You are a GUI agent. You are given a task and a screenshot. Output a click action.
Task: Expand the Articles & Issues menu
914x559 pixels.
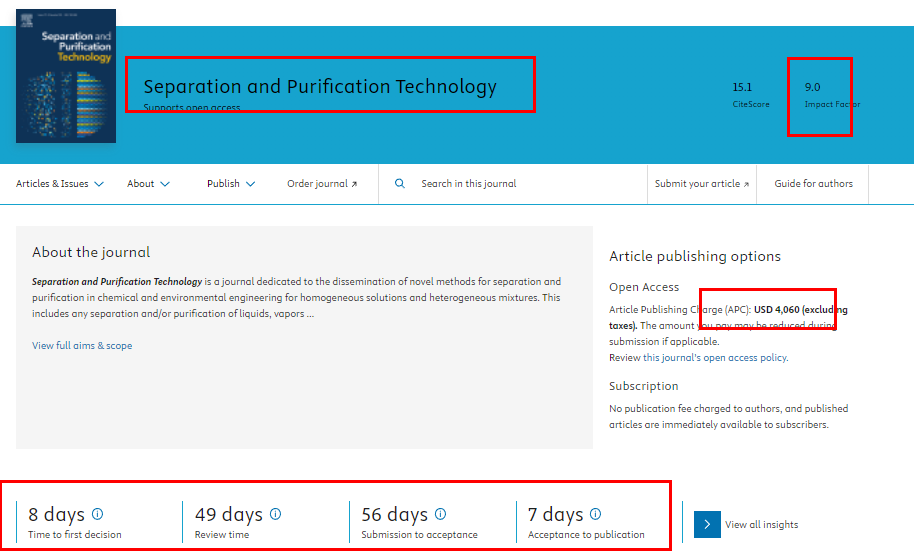pyautogui.click(x=60, y=184)
